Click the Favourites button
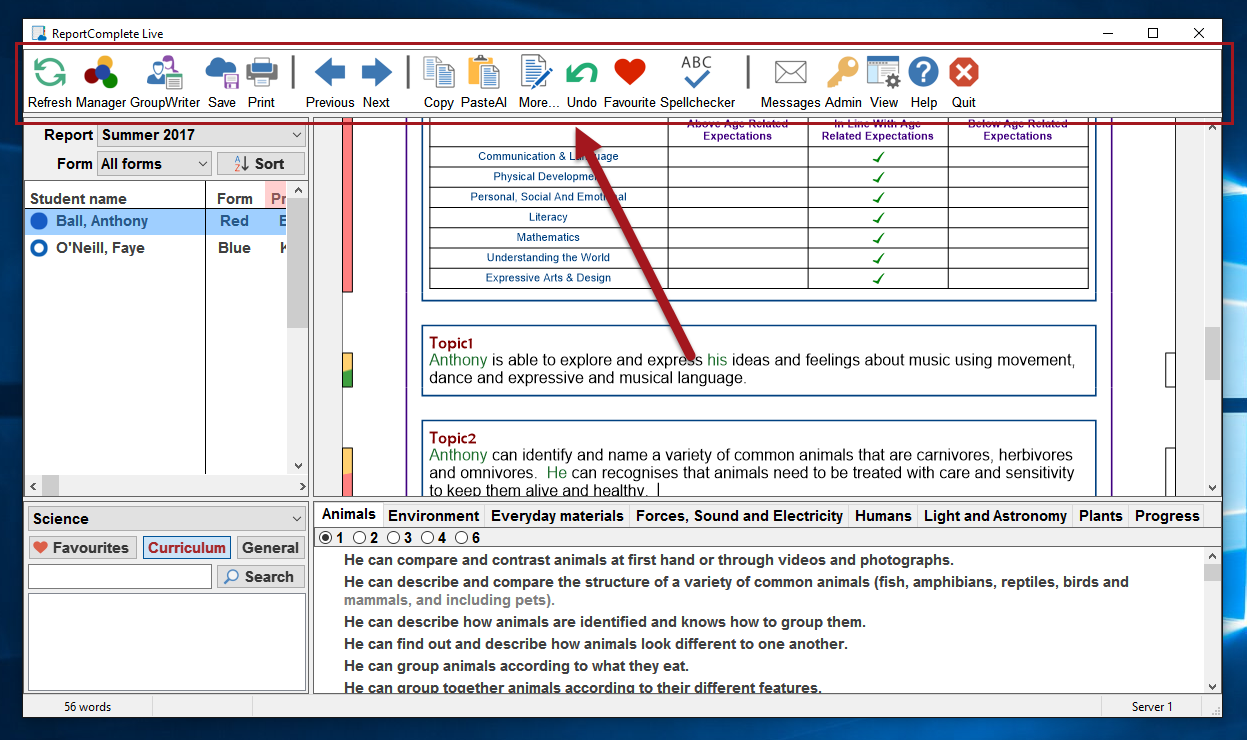 point(81,548)
